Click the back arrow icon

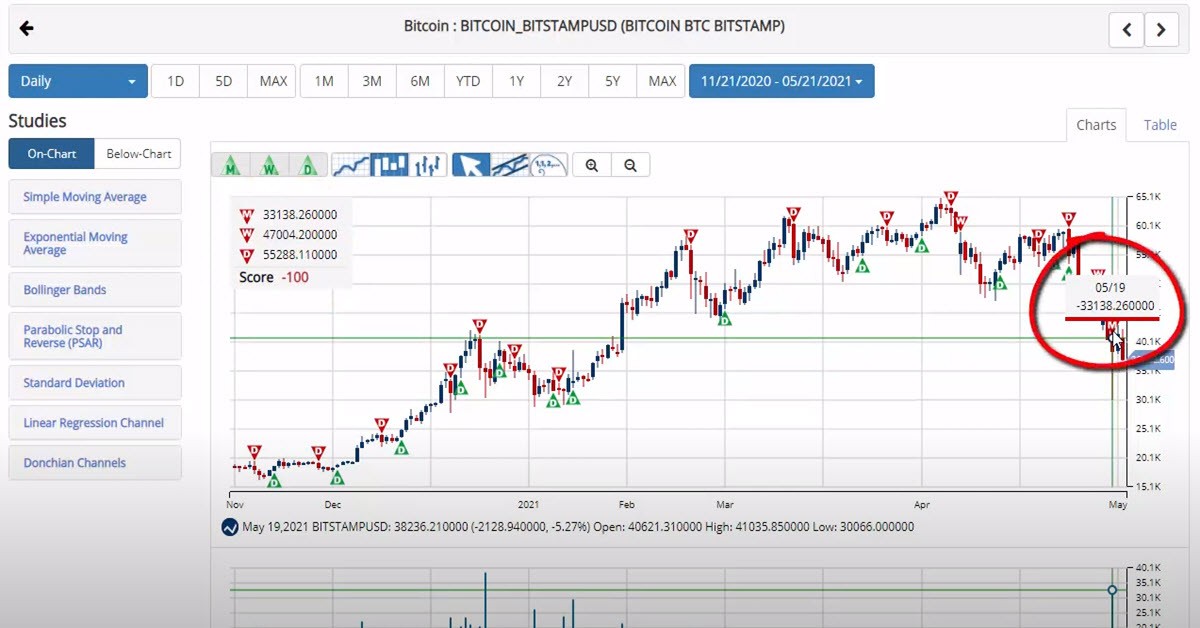pos(27,28)
